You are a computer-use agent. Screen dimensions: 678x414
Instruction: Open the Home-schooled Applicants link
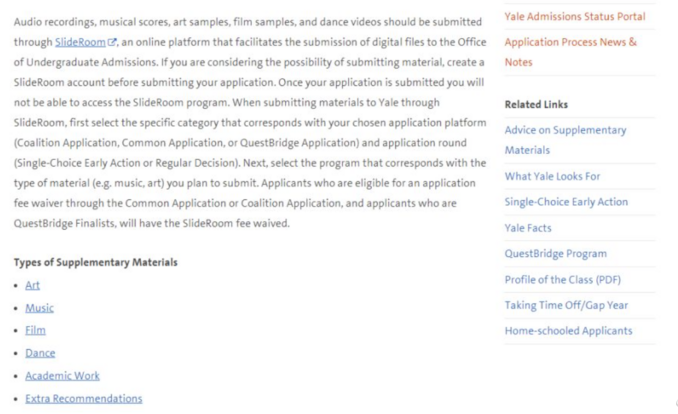[568, 331]
